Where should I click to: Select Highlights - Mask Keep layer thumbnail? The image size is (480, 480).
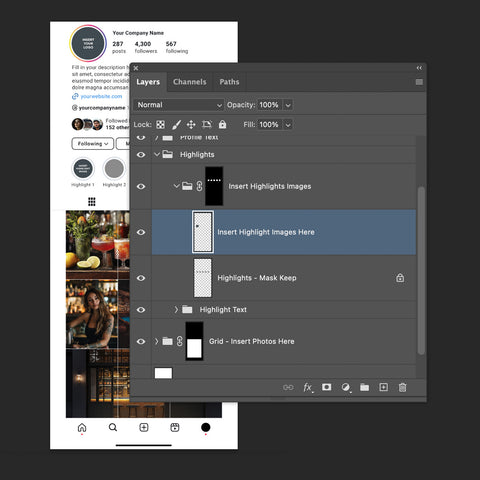coord(203,278)
